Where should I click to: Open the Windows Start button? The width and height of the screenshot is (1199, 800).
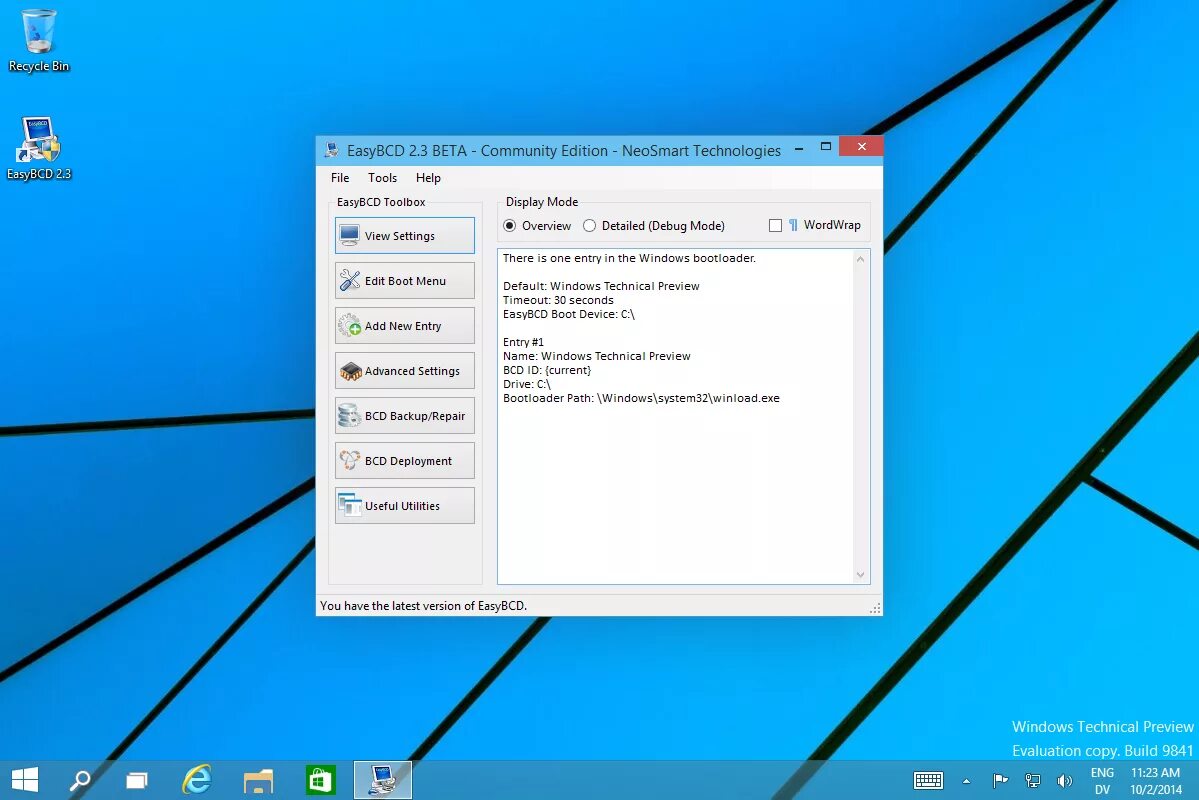pos(24,780)
